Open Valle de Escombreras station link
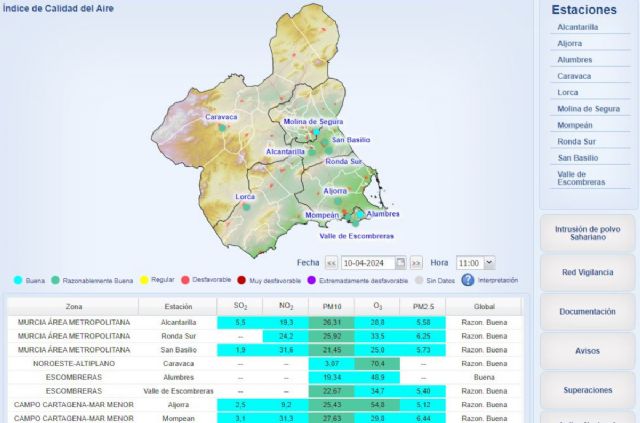Image resolution: width=640 pixels, height=423 pixels. click(581, 178)
